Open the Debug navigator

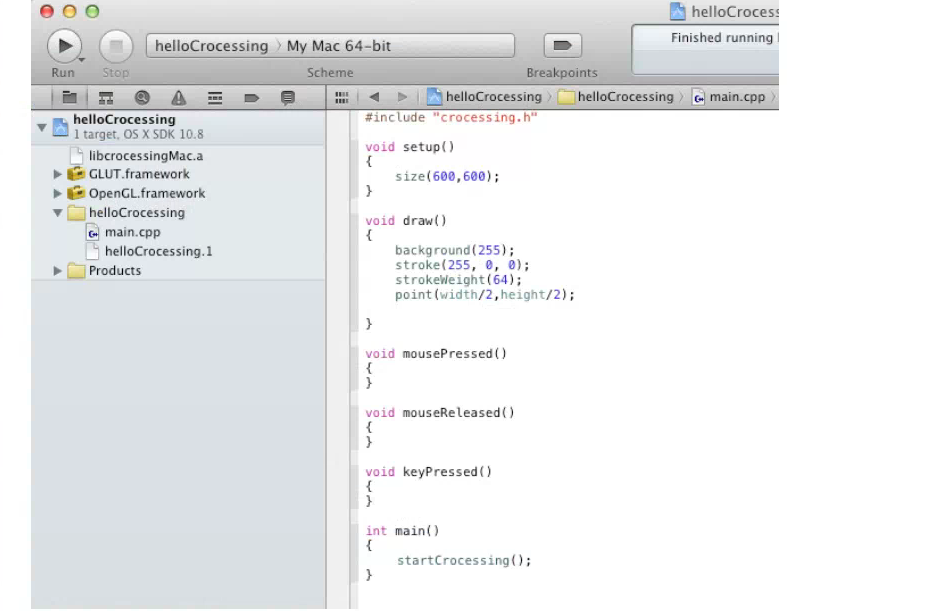214,98
